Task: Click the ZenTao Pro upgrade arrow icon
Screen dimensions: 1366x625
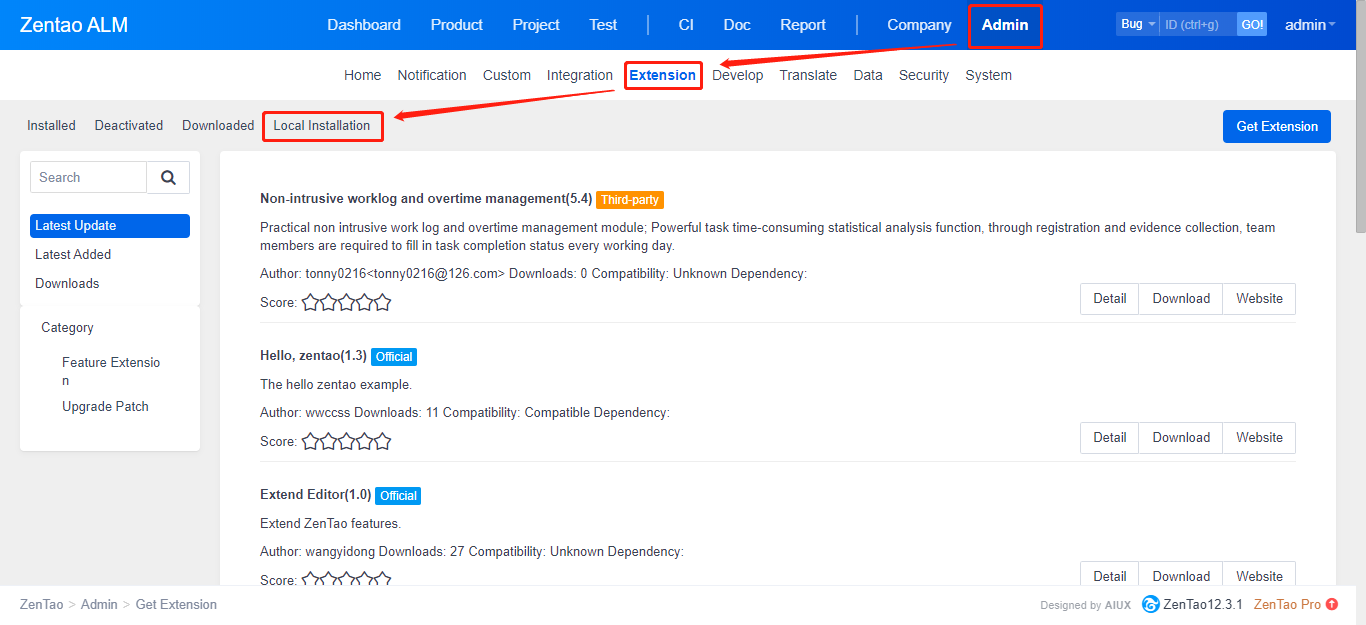Action: coord(1332,605)
